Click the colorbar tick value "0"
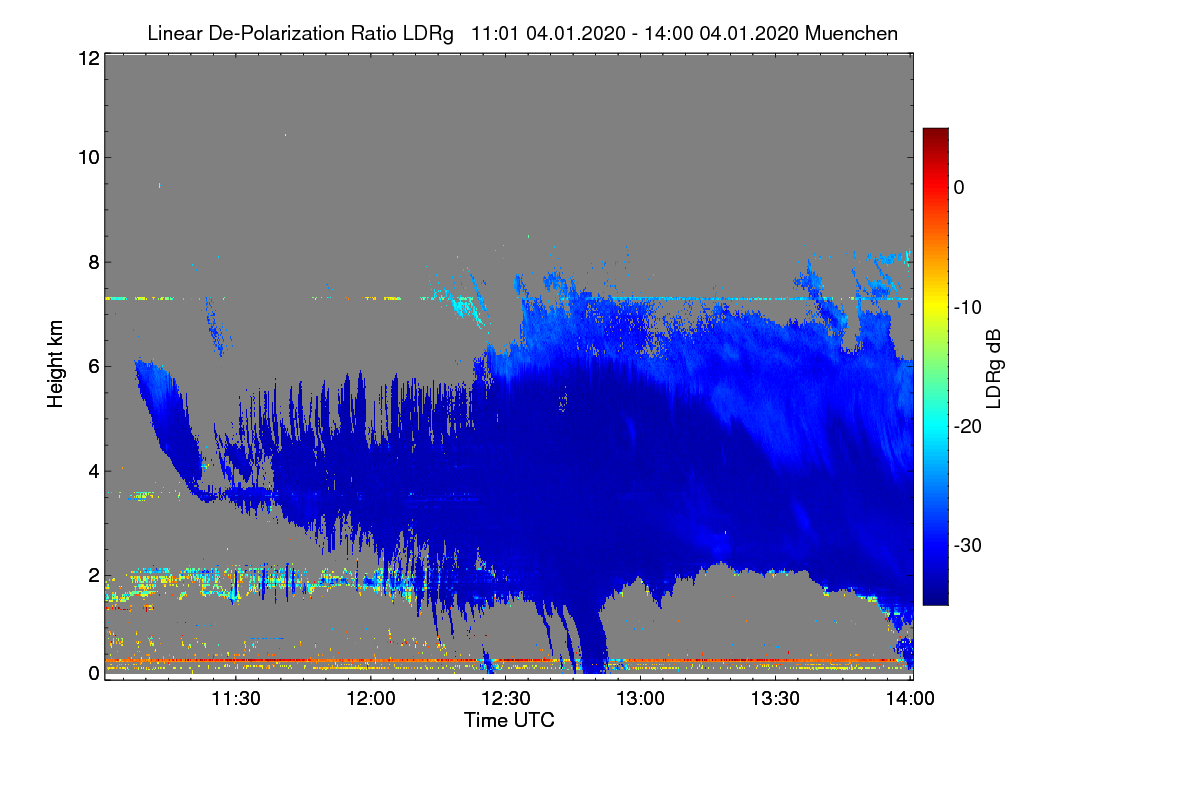This screenshot has width=1200, height=800. point(959,187)
